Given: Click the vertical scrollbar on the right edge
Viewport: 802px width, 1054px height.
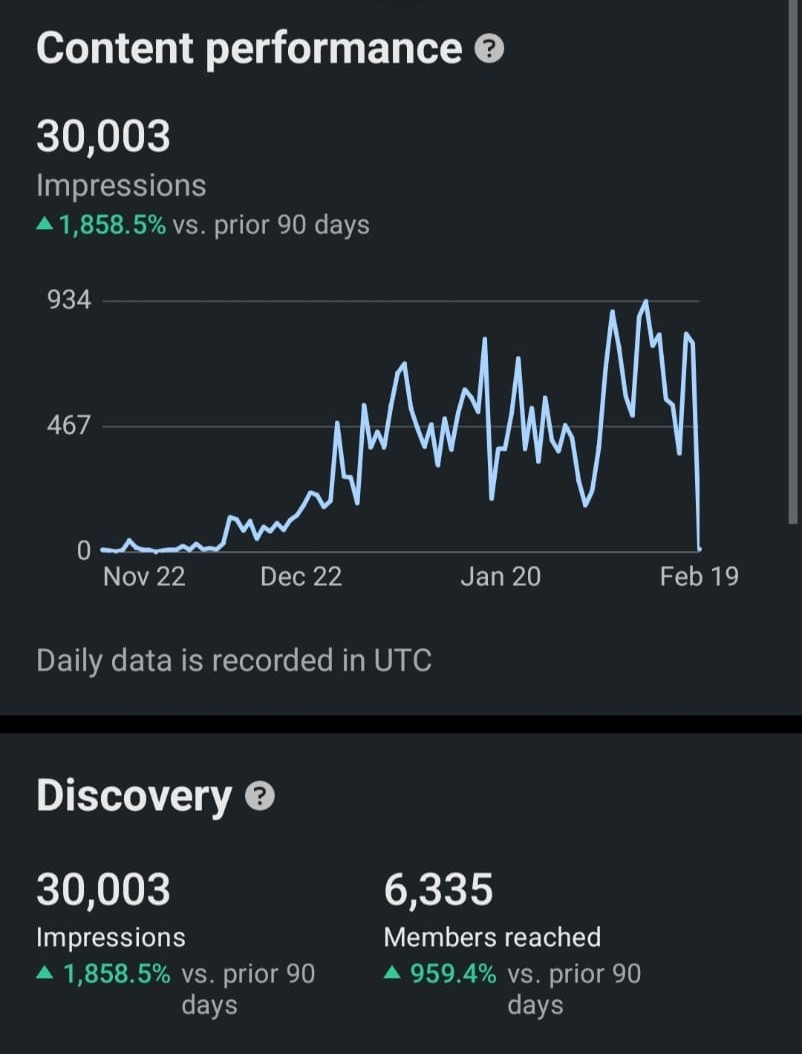Looking at the screenshot, I should pos(794,260).
